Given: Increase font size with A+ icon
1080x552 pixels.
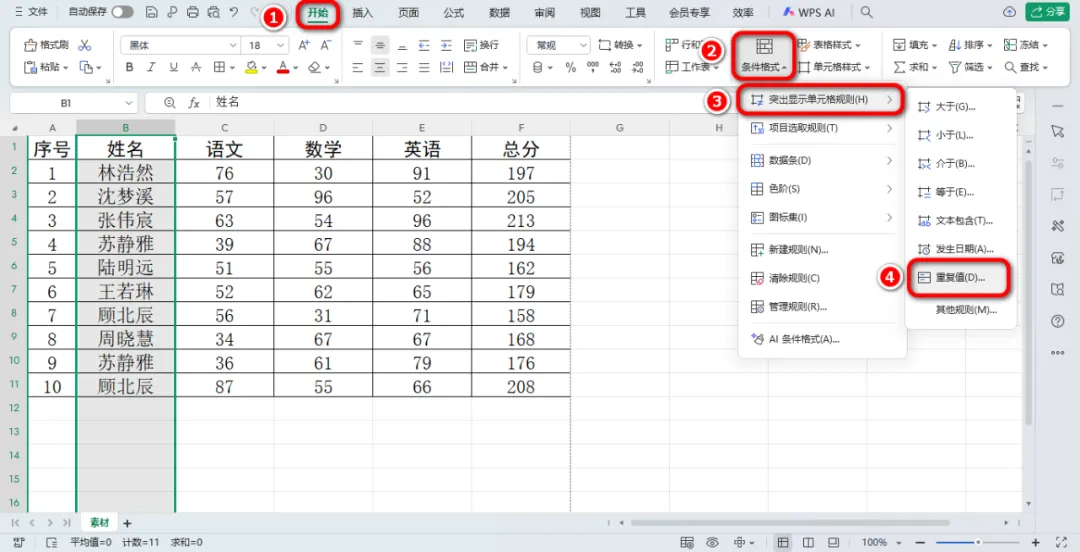Looking at the screenshot, I should 304,45.
